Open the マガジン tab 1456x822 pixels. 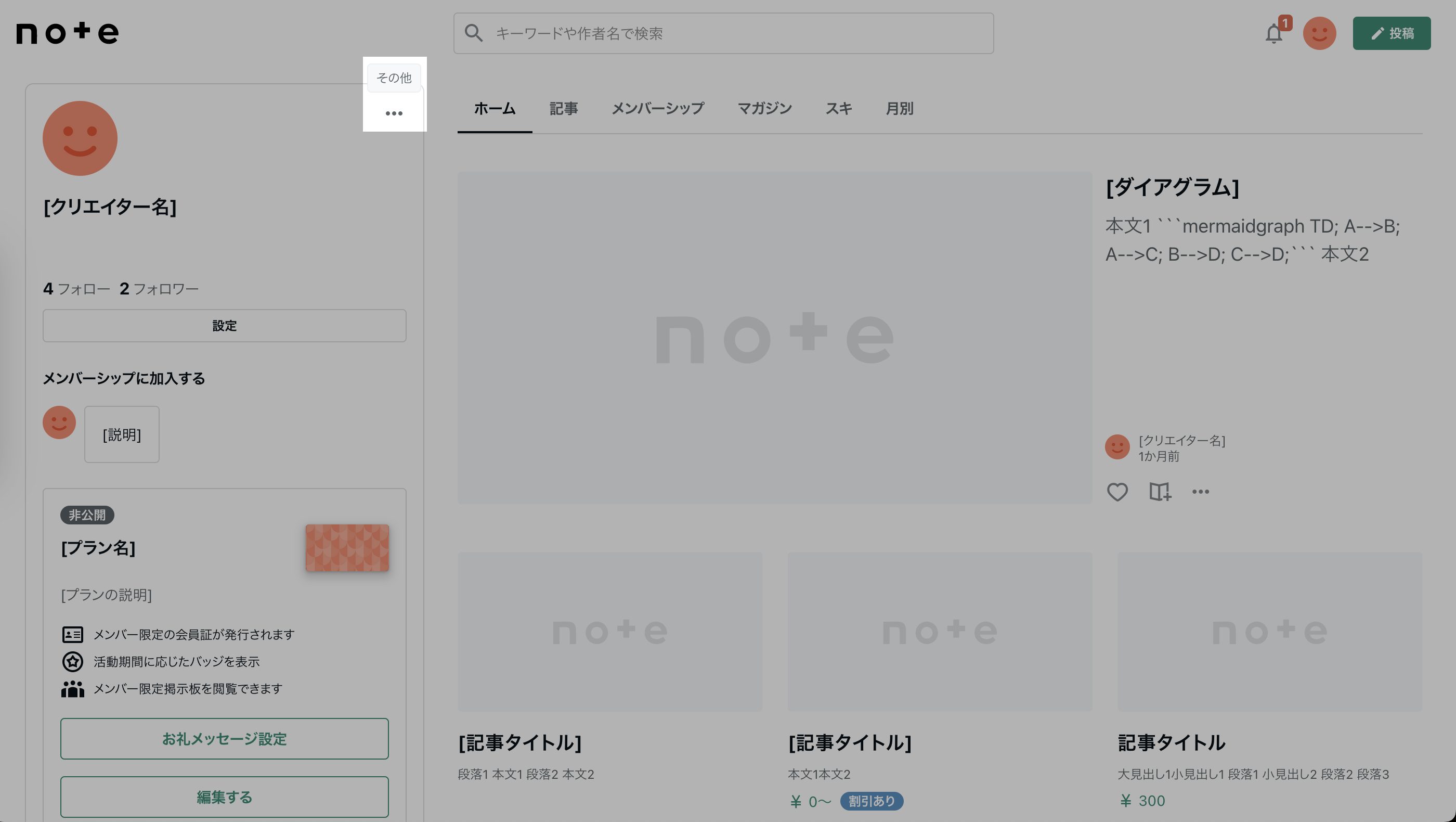click(x=765, y=109)
